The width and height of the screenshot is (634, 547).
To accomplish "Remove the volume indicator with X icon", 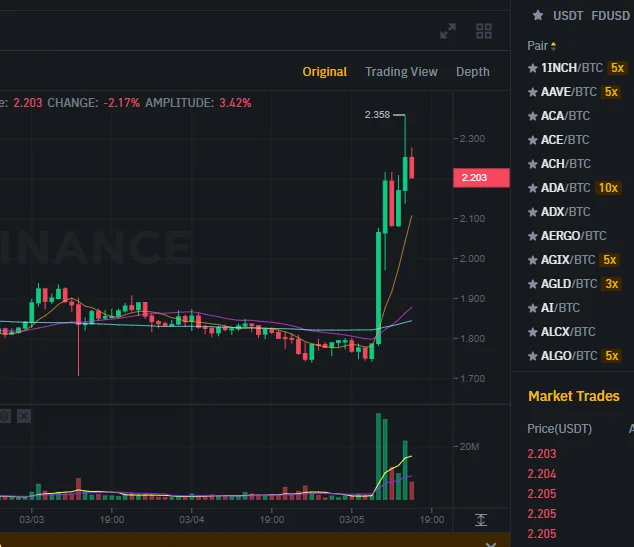I will 24,416.
